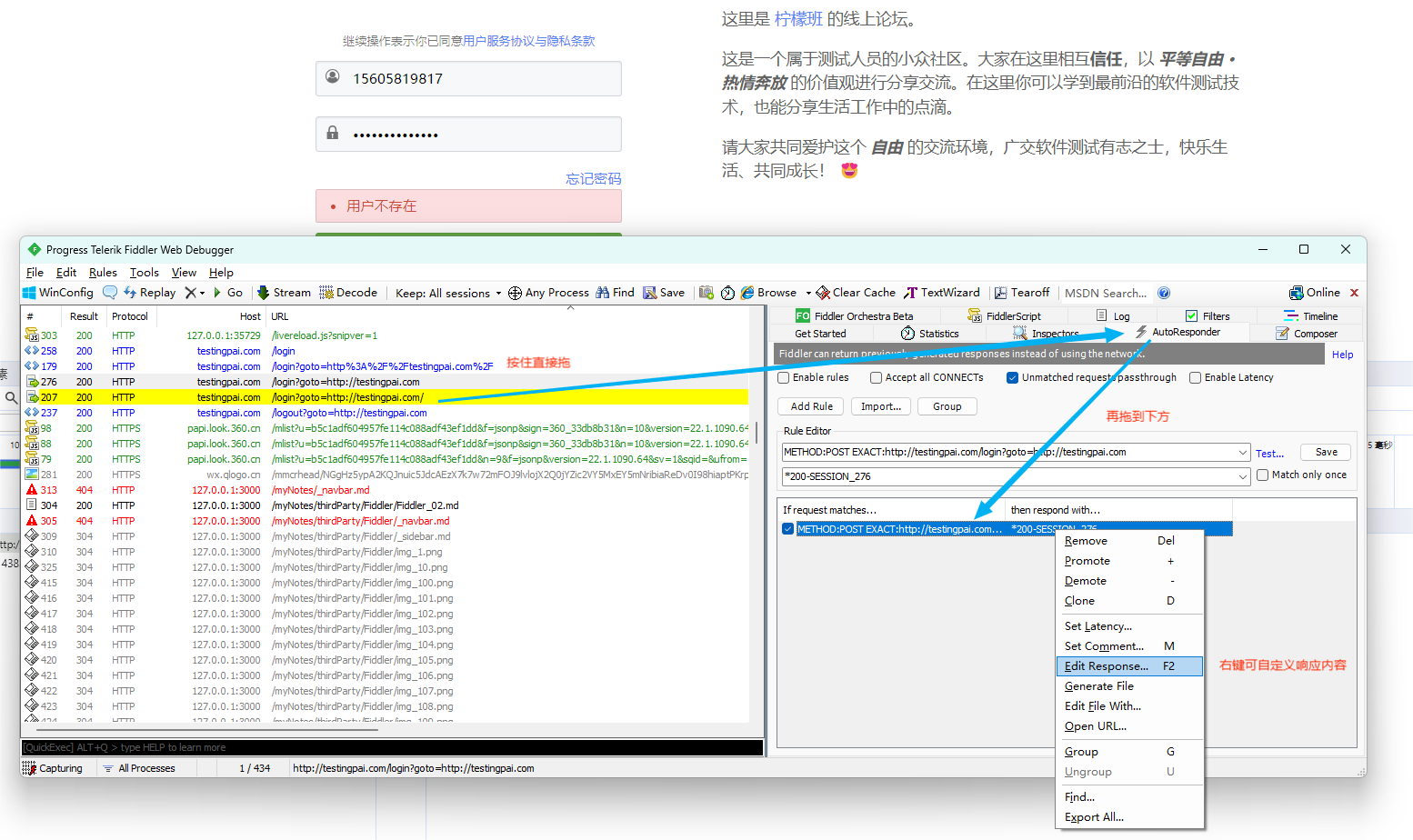Screen dimensions: 1413x840
Task: Choose 'Edit Response...' in context menu
Action: [1130, 666]
